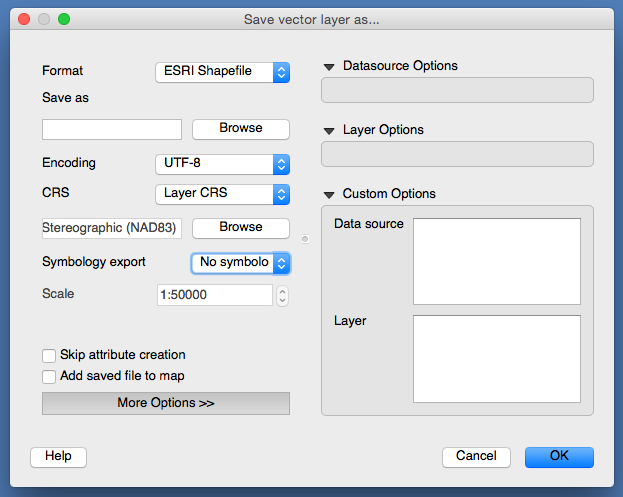
Task: Open the Encoding dropdown set to UTF-8
Action: pos(222,164)
